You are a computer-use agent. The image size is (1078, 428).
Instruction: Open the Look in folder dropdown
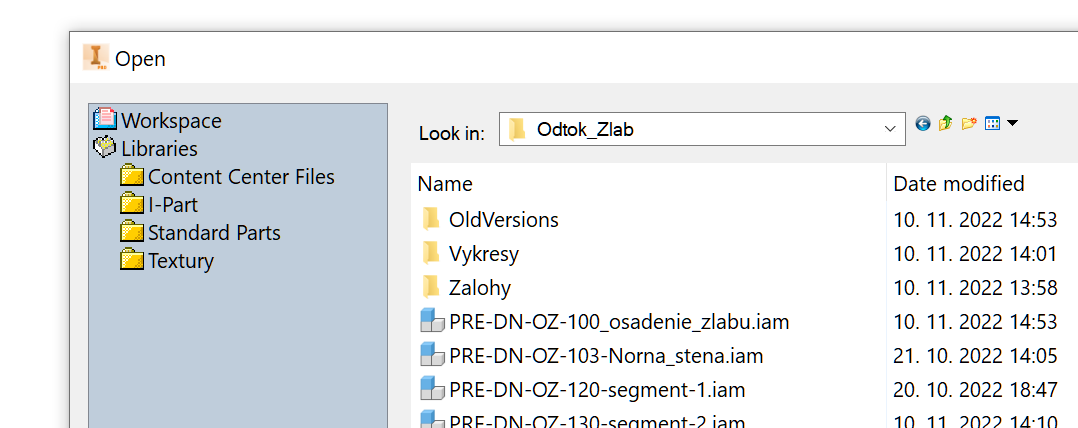pos(702,129)
